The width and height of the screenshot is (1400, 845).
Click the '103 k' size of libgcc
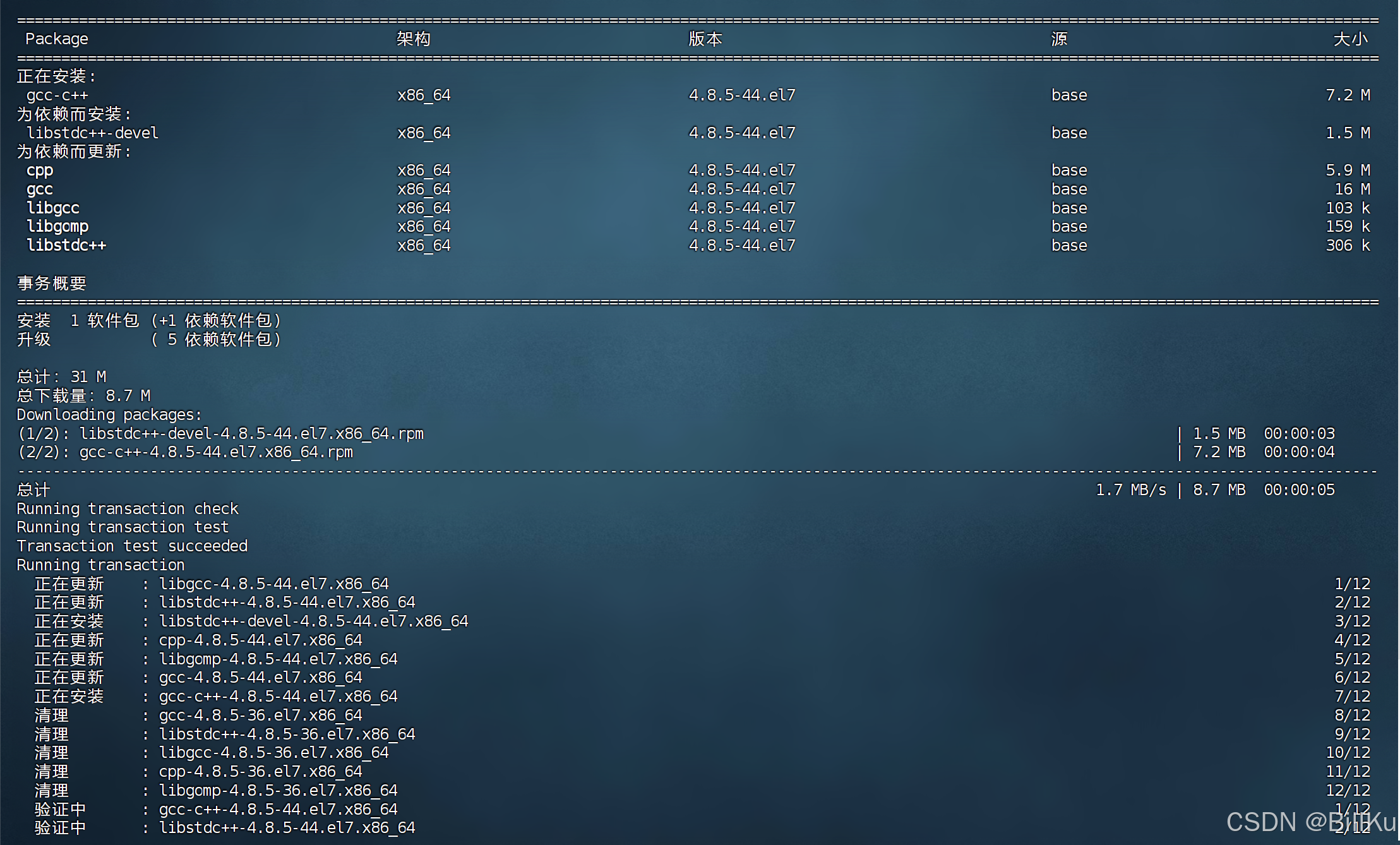click(x=1348, y=208)
